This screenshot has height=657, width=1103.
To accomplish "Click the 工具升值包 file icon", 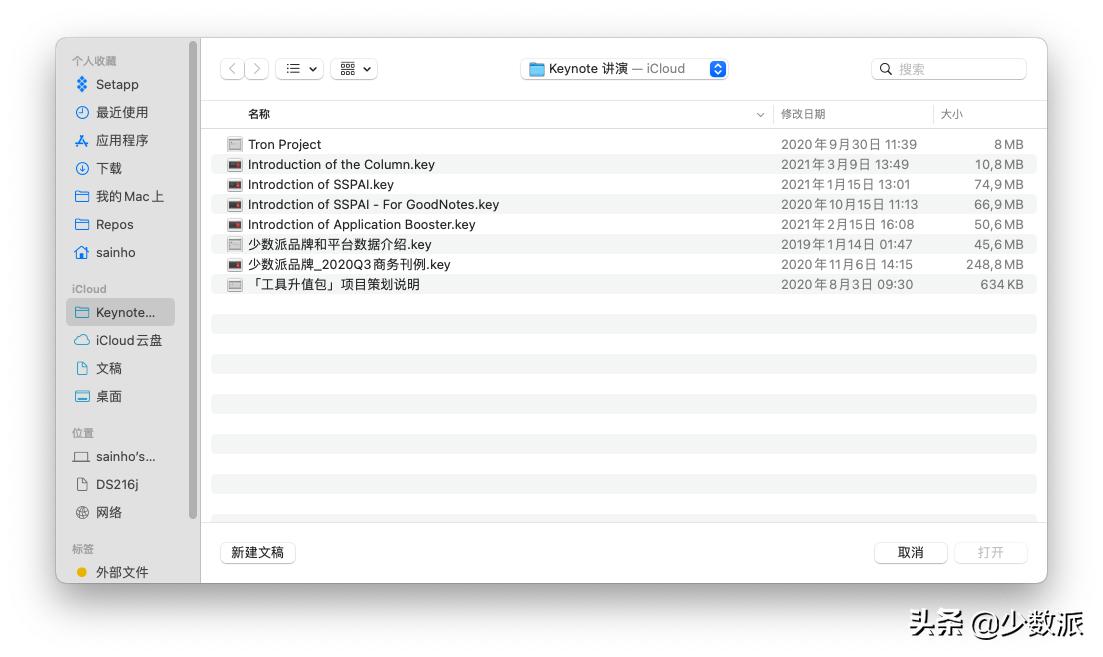I will tap(235, 285).
